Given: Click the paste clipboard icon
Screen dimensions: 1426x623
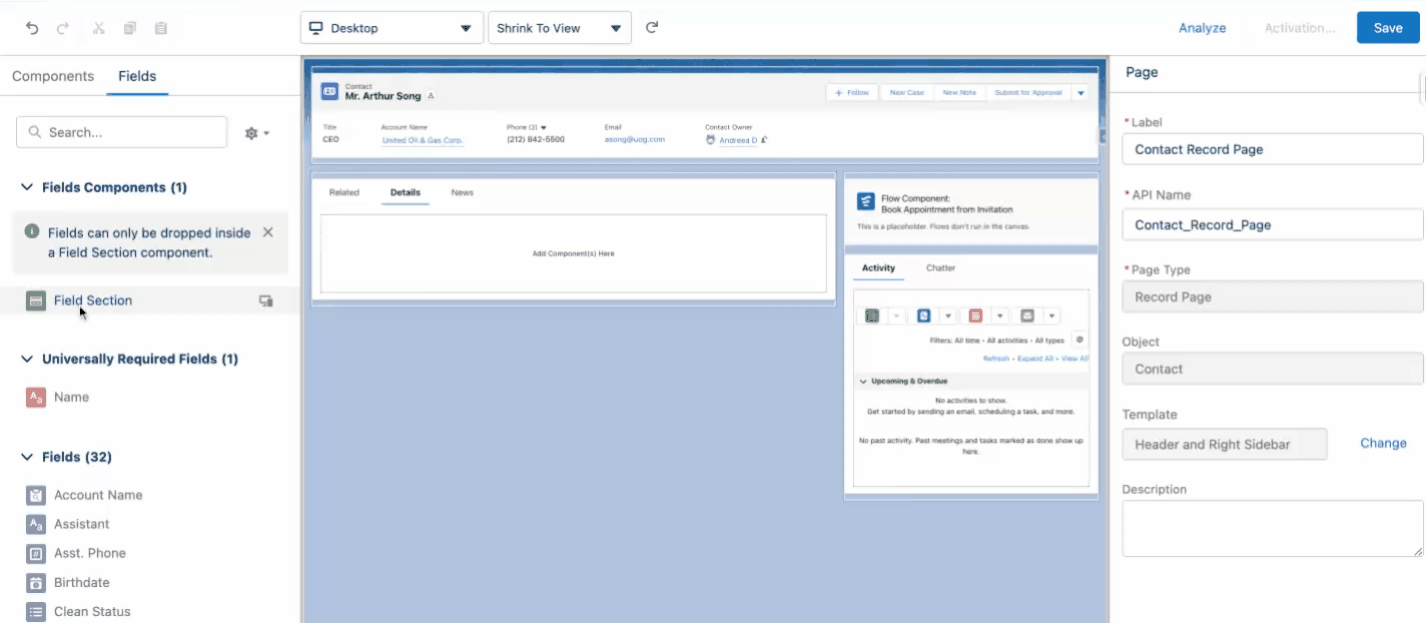Looking at the screenshot, I should (161, 28).
